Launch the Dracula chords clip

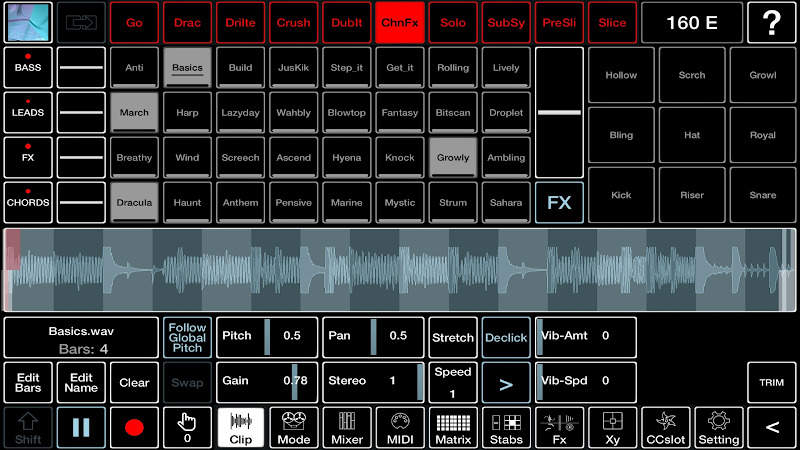(134, 202)
